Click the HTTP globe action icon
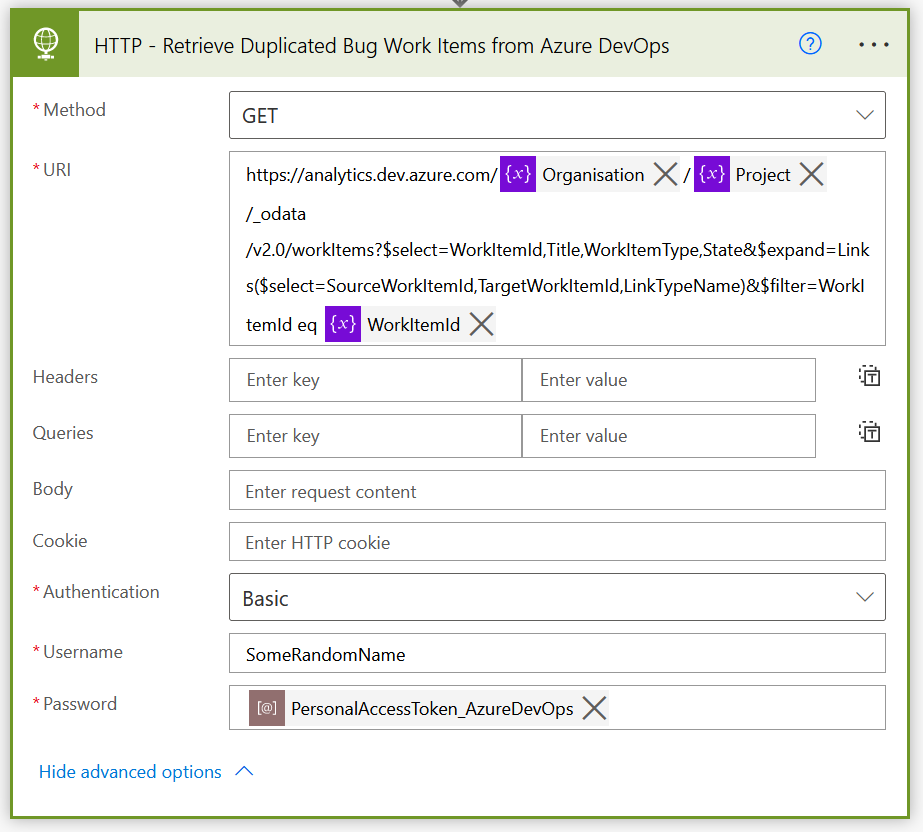The width and height of the screenshot is (923, 832). (45, 44)
